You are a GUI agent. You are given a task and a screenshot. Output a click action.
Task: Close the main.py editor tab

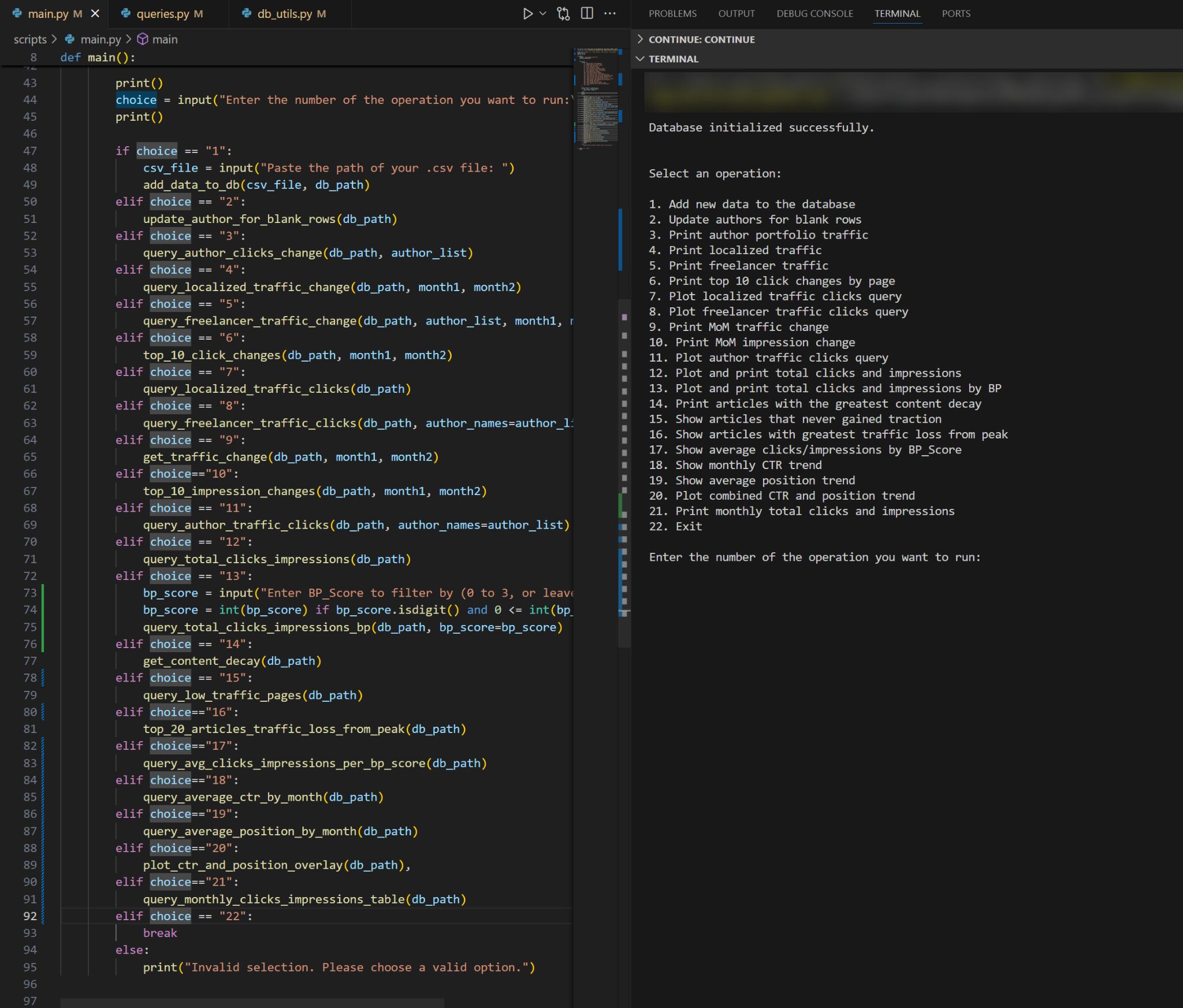coord(95,13)
